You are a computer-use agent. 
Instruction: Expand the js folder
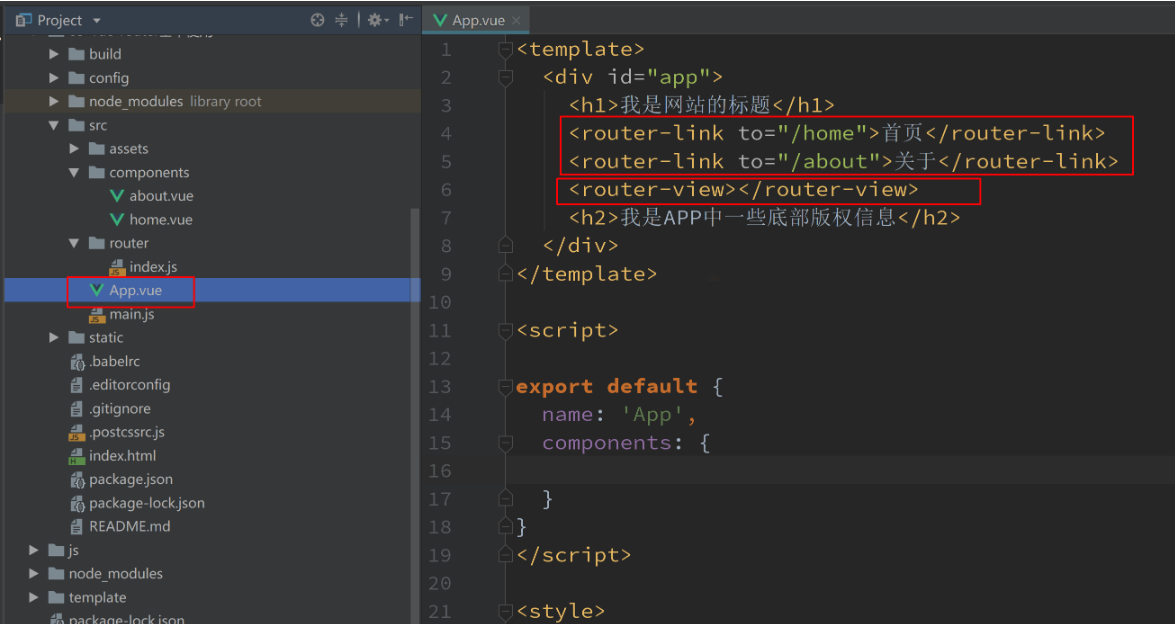click(34, 550)
